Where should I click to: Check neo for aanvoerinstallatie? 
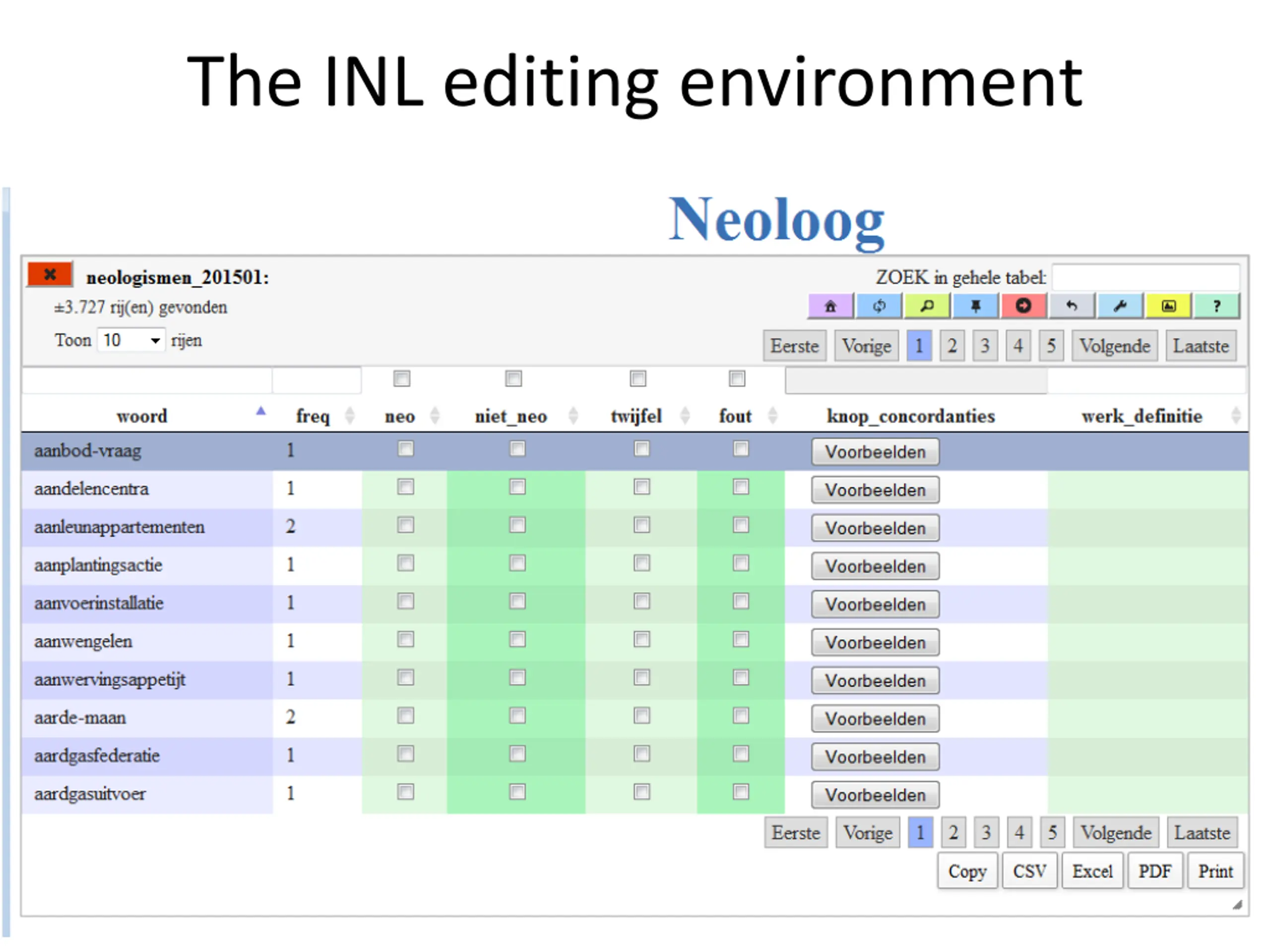click(406, 601)
